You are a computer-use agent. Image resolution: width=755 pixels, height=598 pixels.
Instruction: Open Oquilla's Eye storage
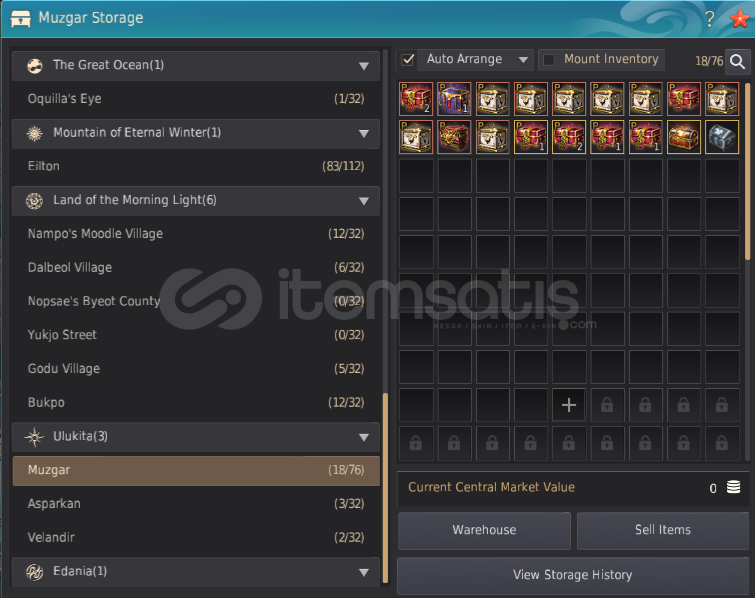[196, 99]
